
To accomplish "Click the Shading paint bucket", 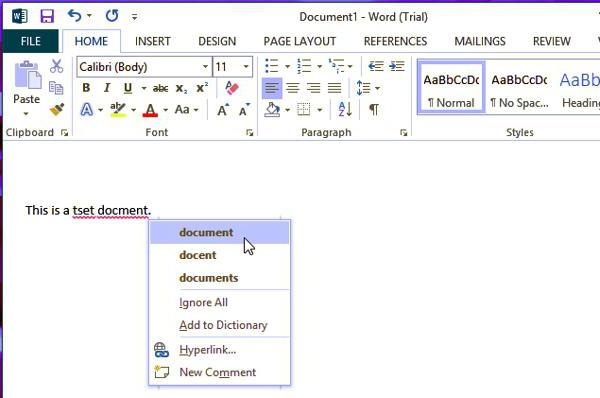I will tap(272, 110).
